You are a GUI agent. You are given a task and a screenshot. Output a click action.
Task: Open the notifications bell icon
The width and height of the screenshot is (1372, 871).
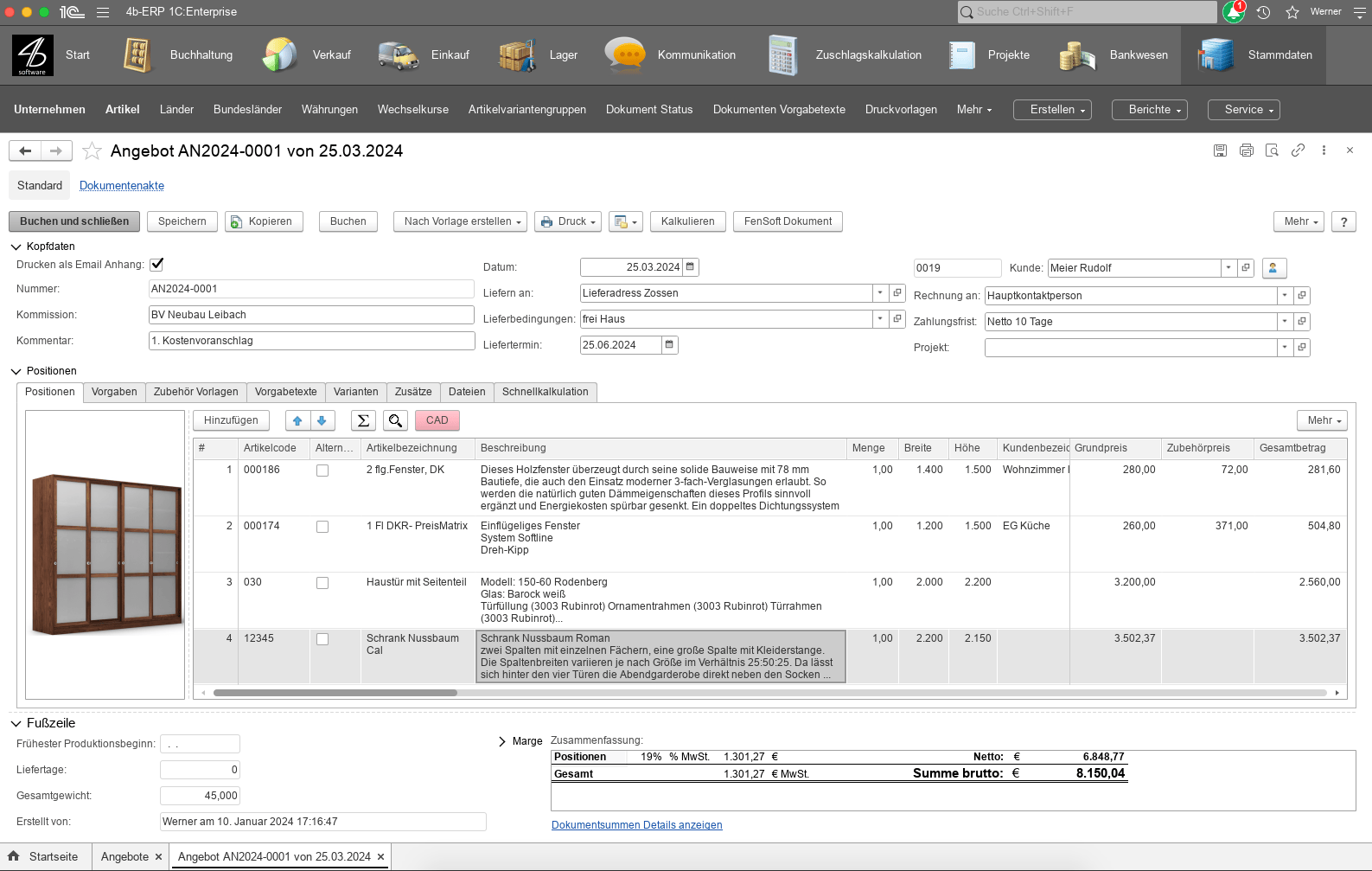pyautogui.click(x=1234, y=12)
